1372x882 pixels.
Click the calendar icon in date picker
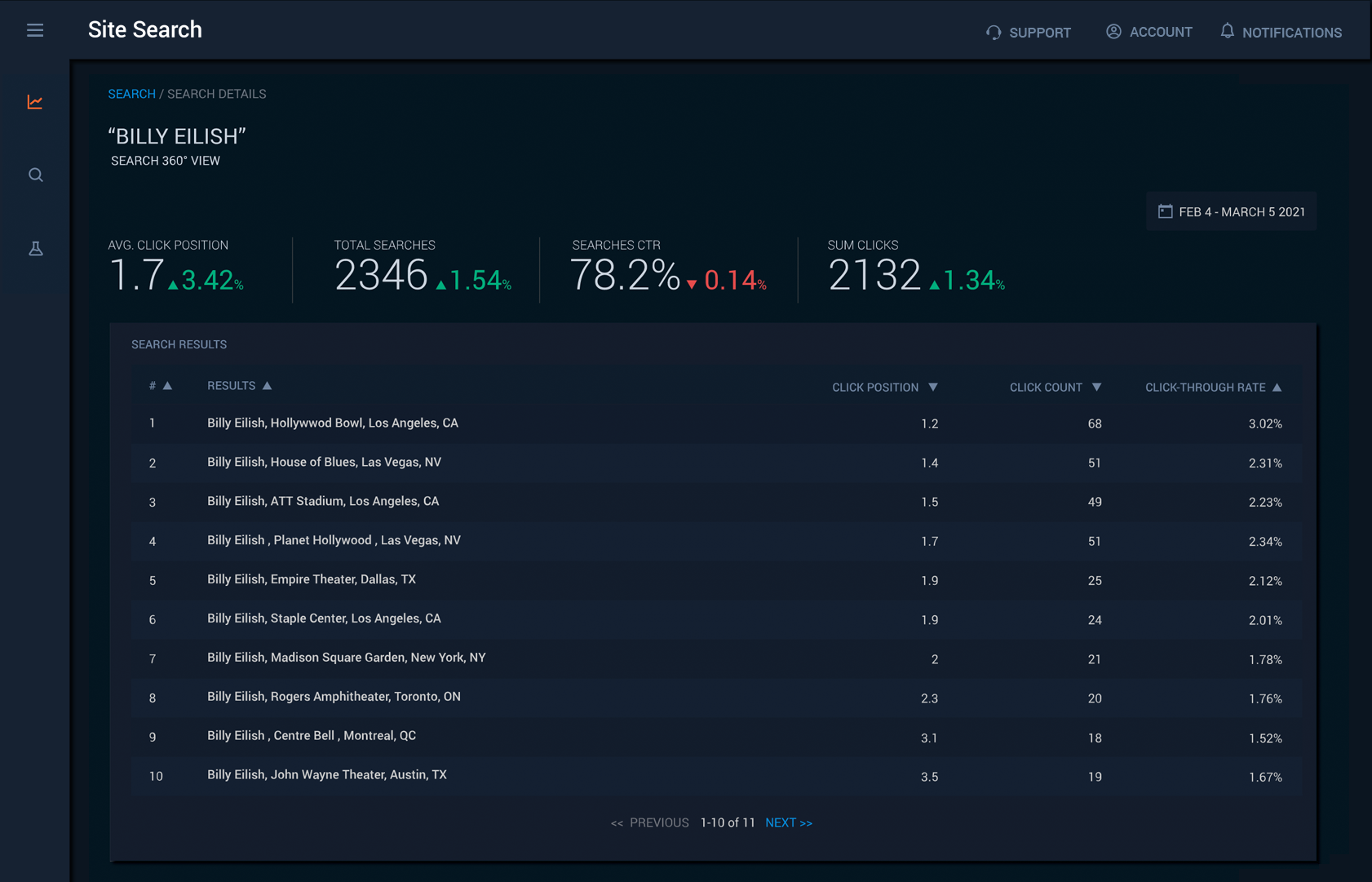tap(1166, 211)
